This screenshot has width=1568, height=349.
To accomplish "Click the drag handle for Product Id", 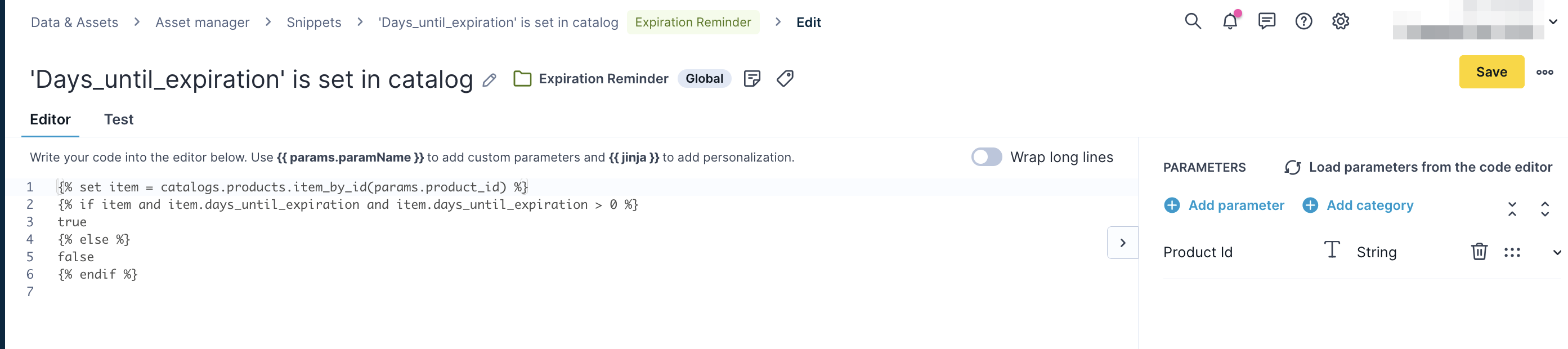I will pyautogui.click(x=1512, y=252).
